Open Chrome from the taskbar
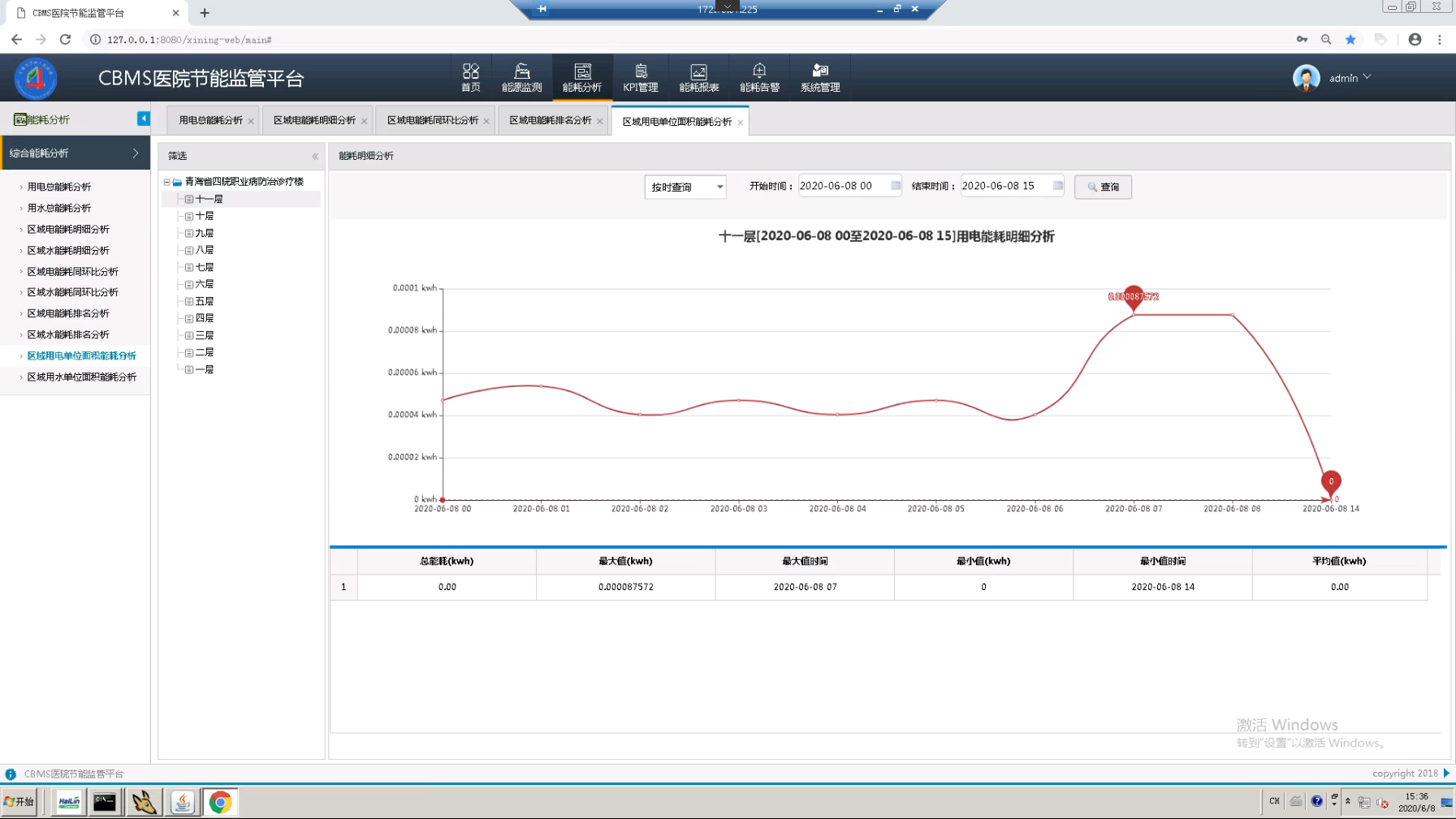This screenshot has width=1456, height=819. pos(220,802)
